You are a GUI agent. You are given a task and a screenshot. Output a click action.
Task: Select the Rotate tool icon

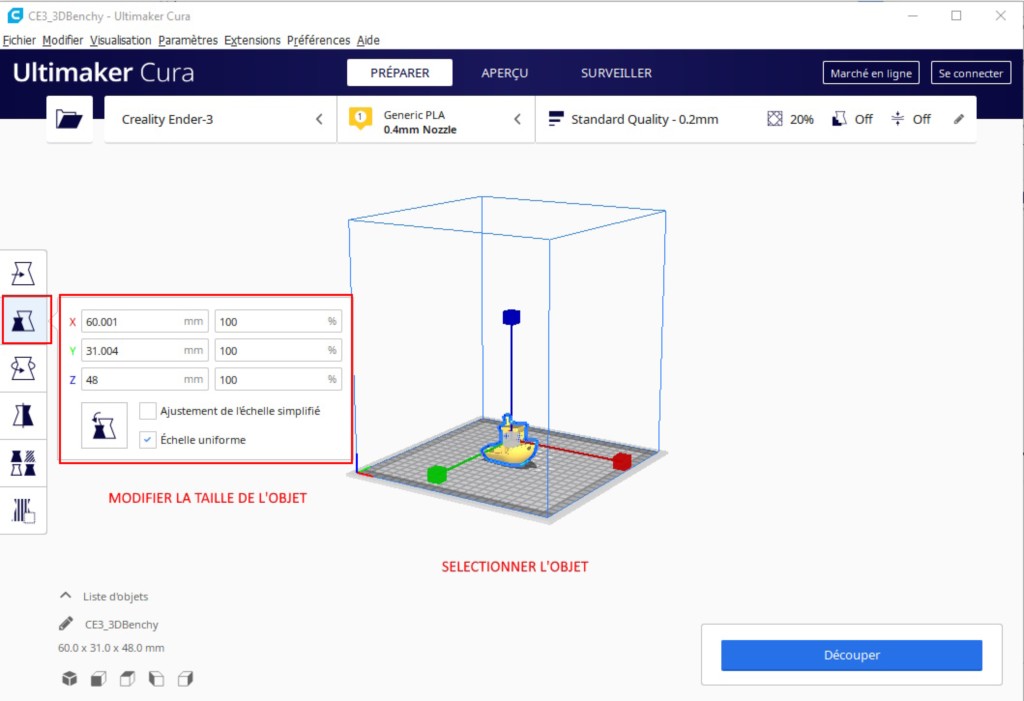tap(23, 368)
